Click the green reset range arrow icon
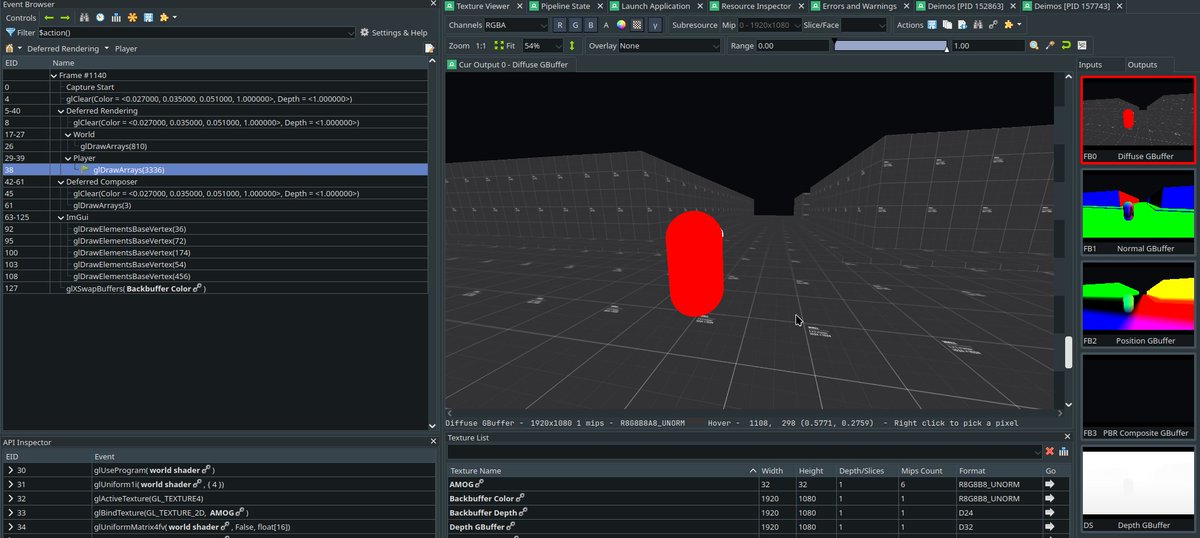This screenshot has width=1200, height=538. 1066,46
